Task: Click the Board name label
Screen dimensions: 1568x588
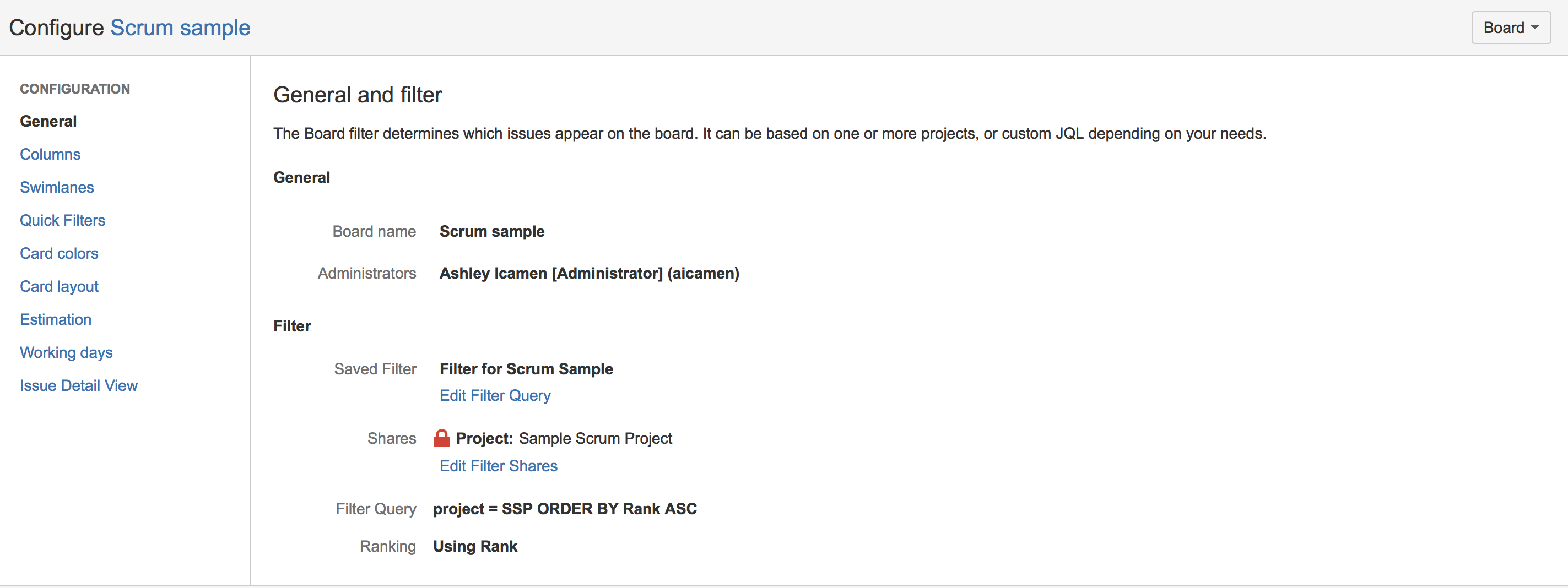Action: coord(374,232)
